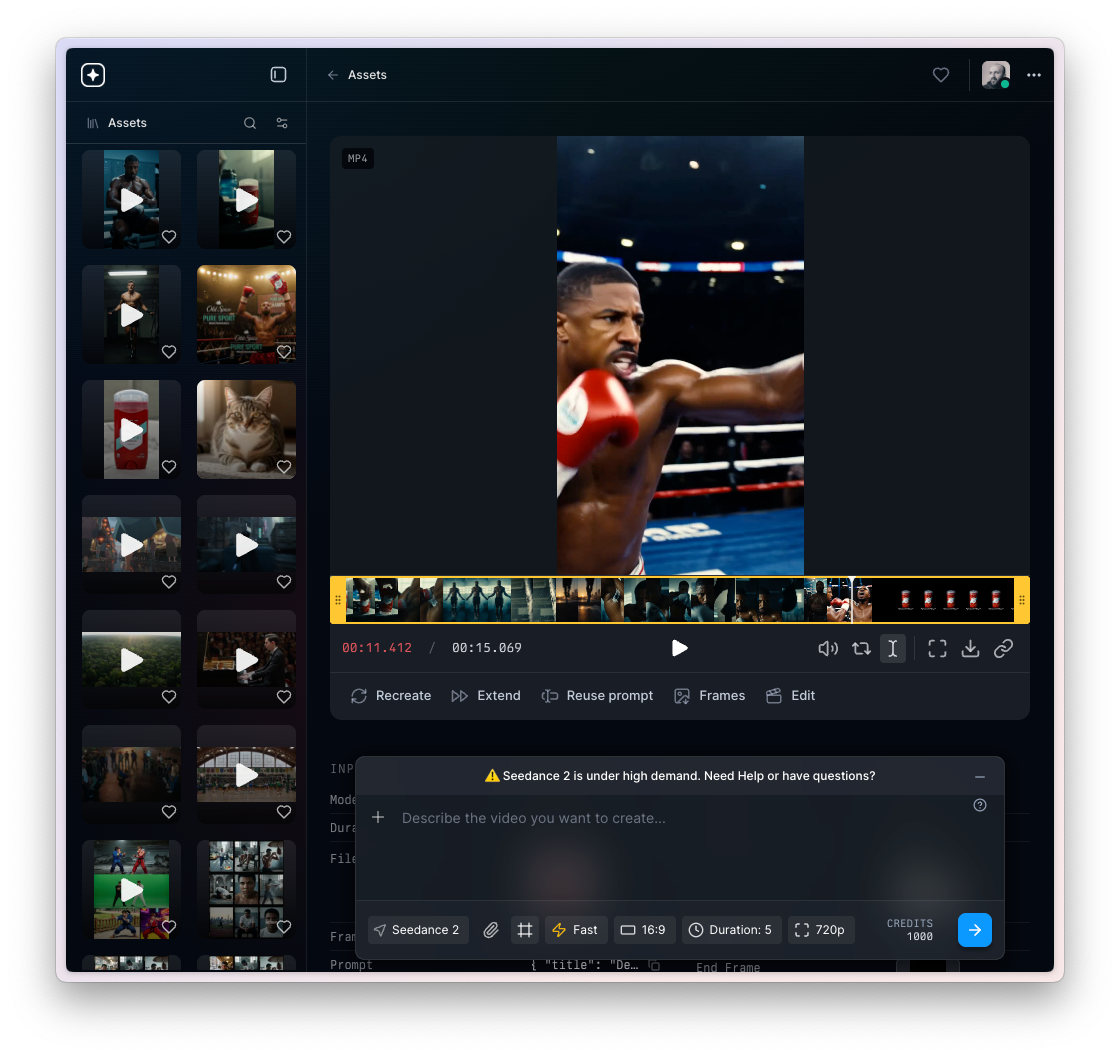Submit prompt with blue arrow button
The width and height of the screenshot is (1120, 1056).
click(974, 930)
